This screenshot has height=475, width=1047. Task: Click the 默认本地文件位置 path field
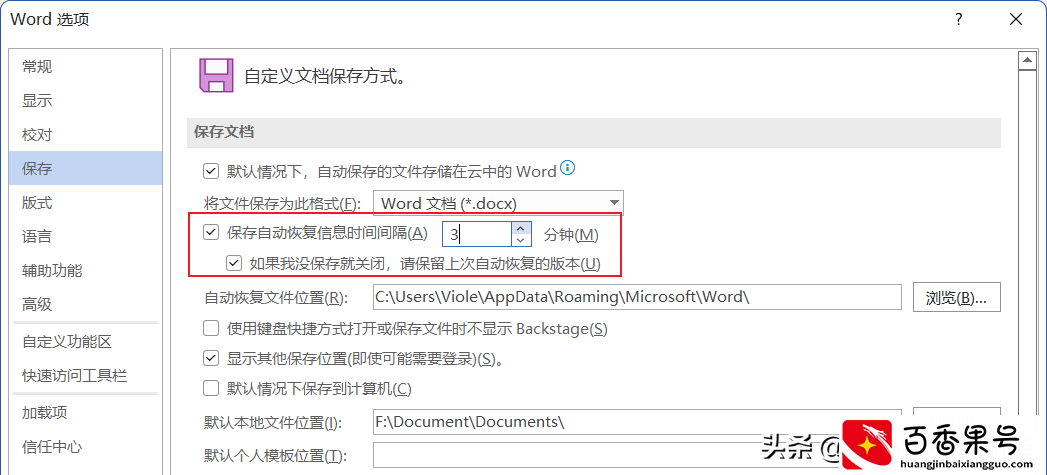pos(637,422)
